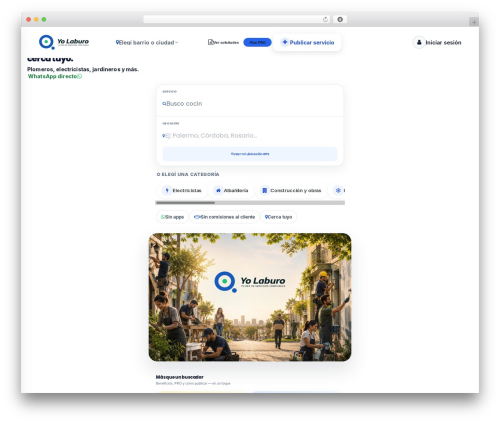The width and height of the screenshot is (500, 423).
Task: Click the magnifier icon in the service field
Action: pyautogui.click(x=164, y=104)
